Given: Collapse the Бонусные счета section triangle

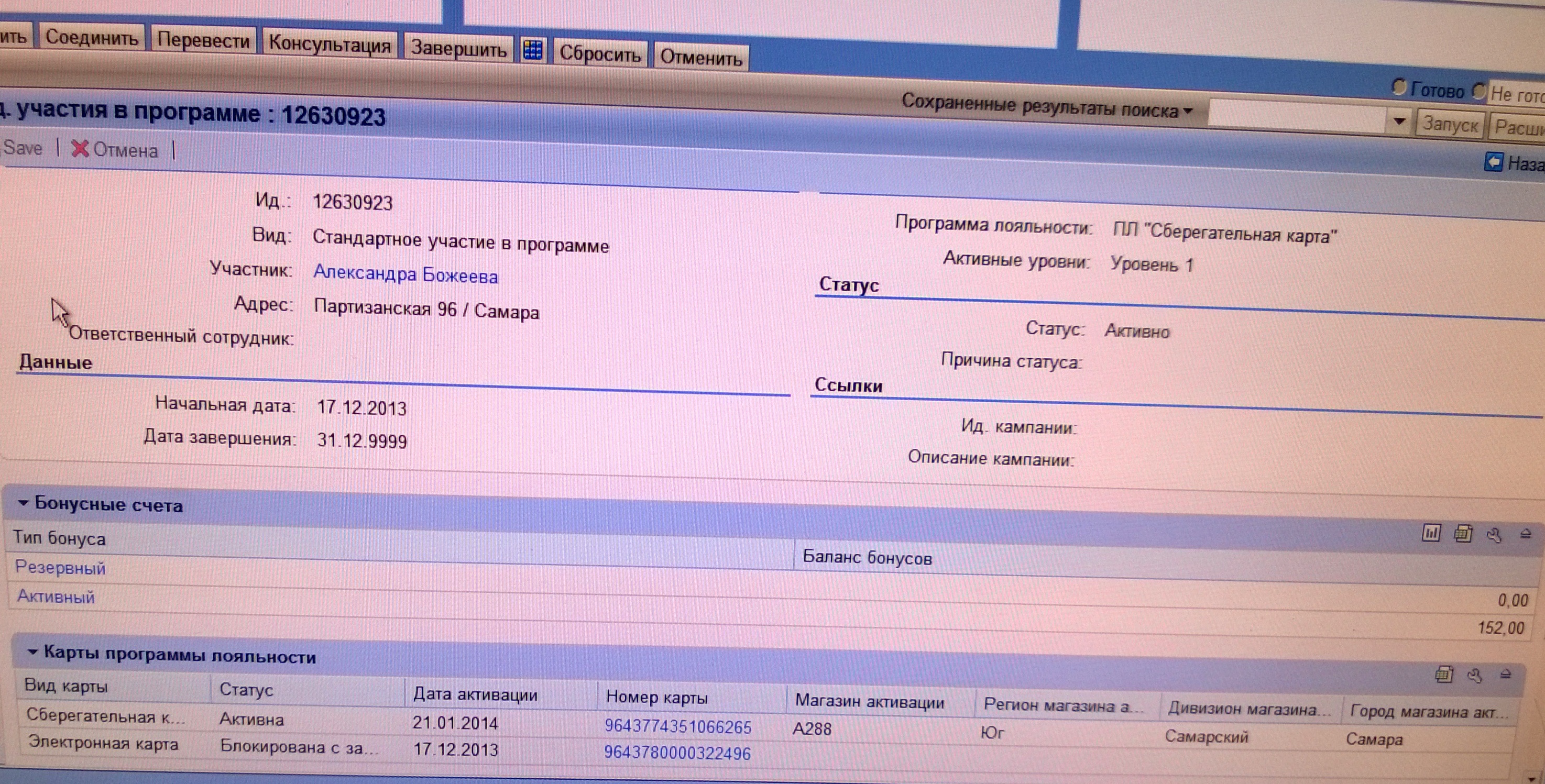Looking at the screenshot, I should (23, 503).
